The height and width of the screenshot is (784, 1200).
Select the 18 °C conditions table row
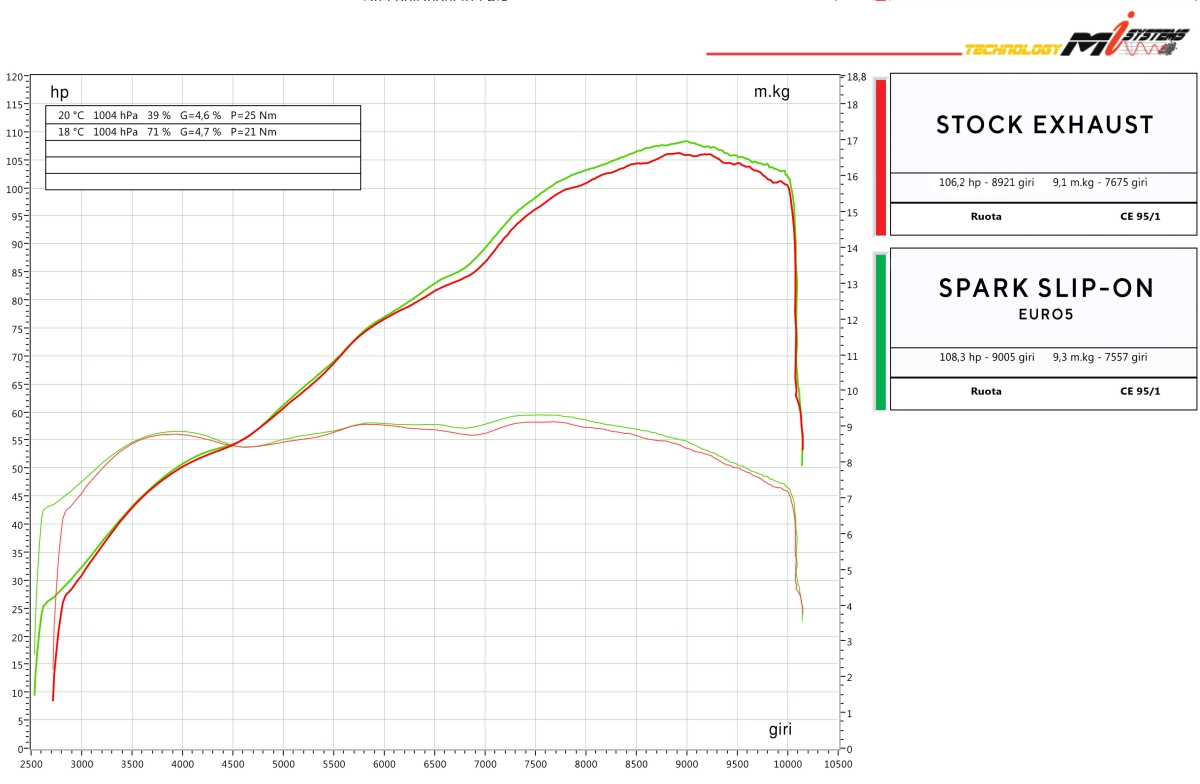(x=203, y=131)
